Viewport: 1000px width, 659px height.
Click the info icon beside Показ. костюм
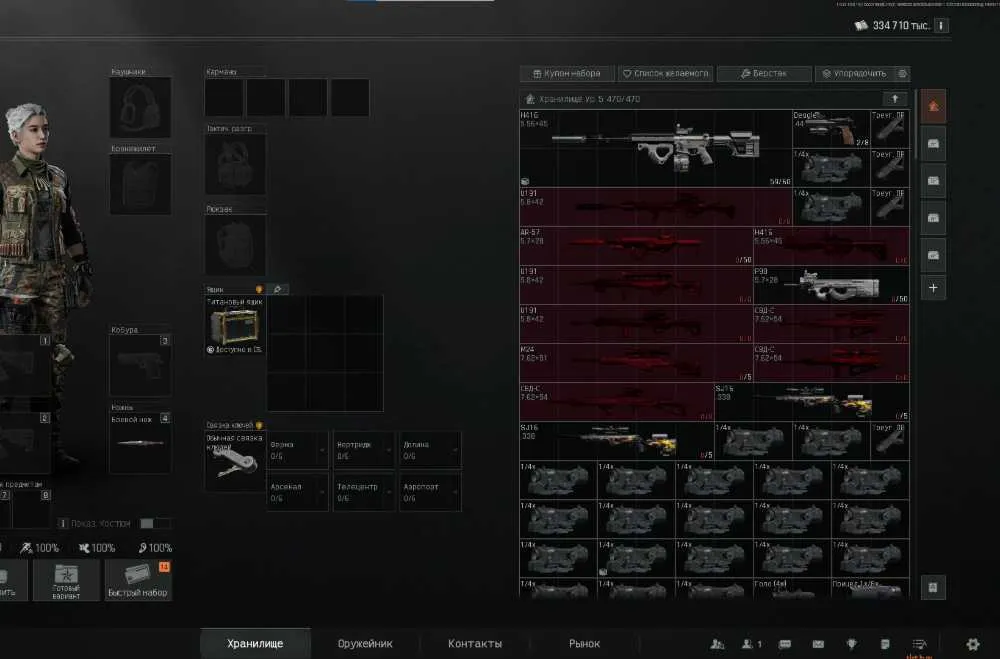pos(62,524)
